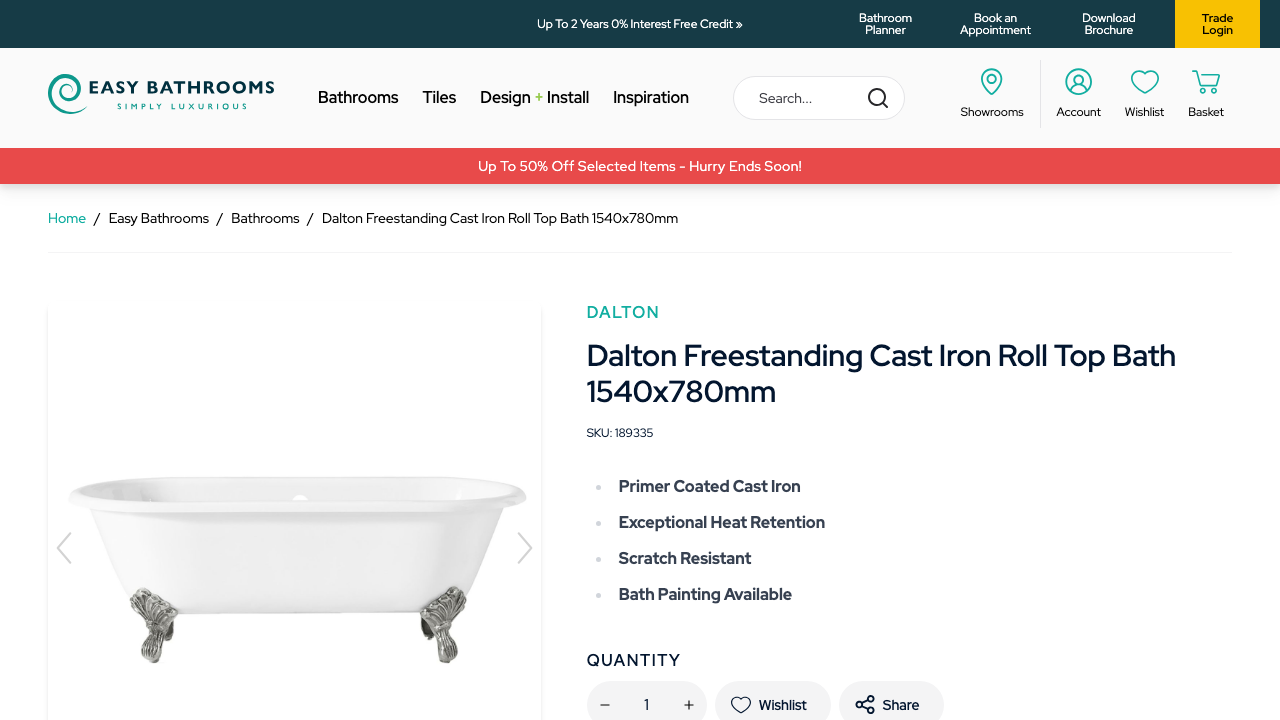Click inside the Search input field
The height and width of the screenshot is (720, 1280).
(x=800, y=98)
